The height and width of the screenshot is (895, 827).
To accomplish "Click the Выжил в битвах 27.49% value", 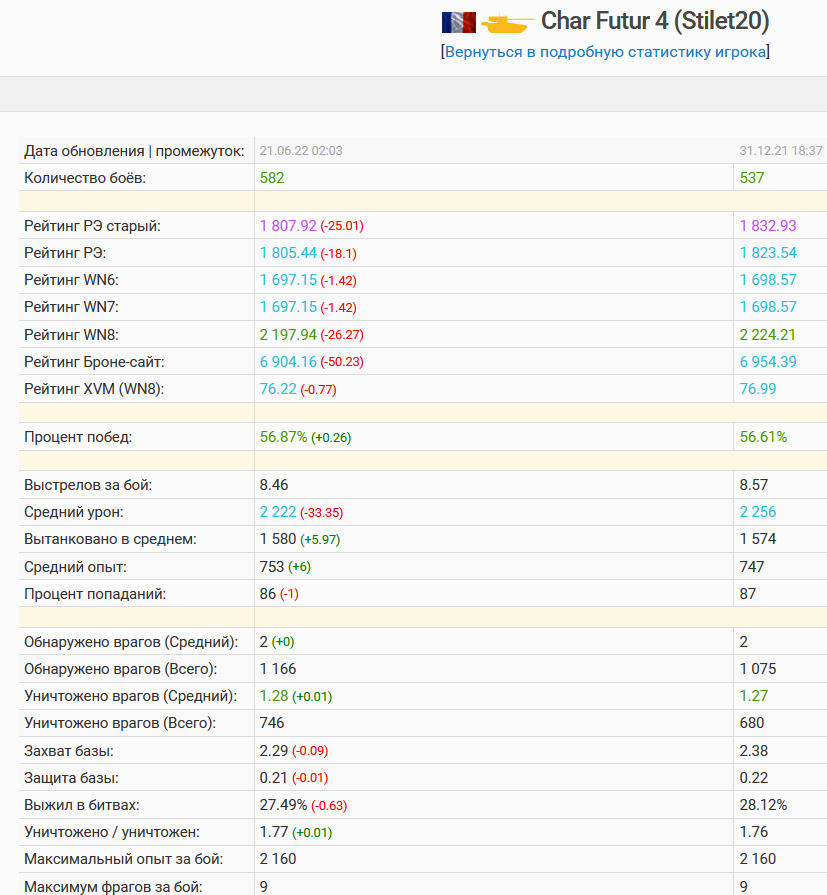I will click(x=283, y=805).
